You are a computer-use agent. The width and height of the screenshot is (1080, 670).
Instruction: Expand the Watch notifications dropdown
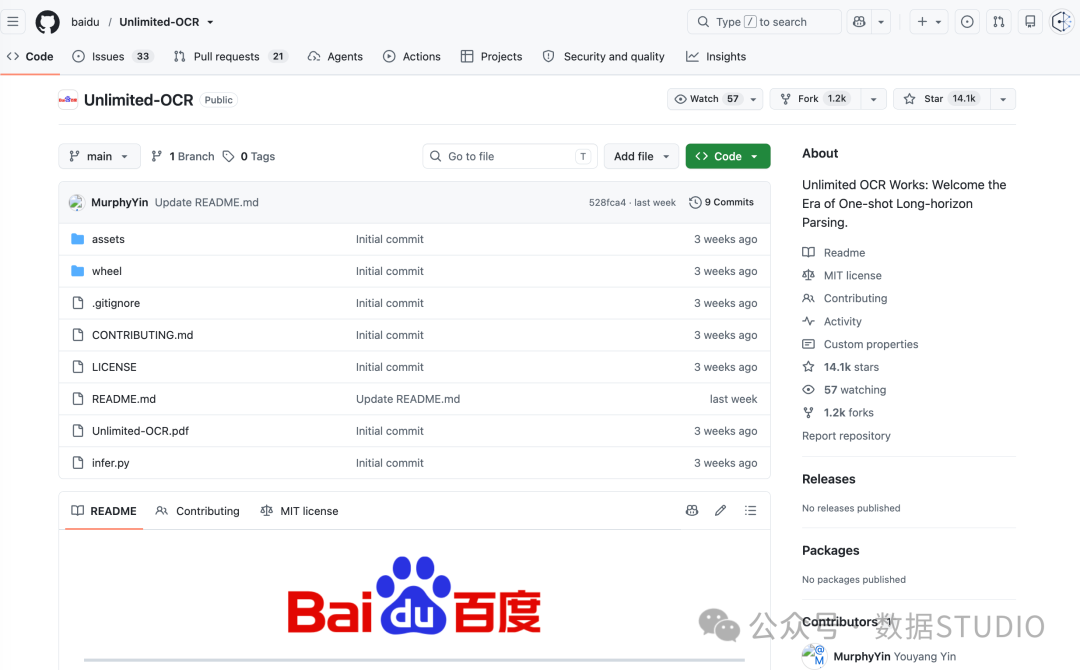(x=715, y=99)
